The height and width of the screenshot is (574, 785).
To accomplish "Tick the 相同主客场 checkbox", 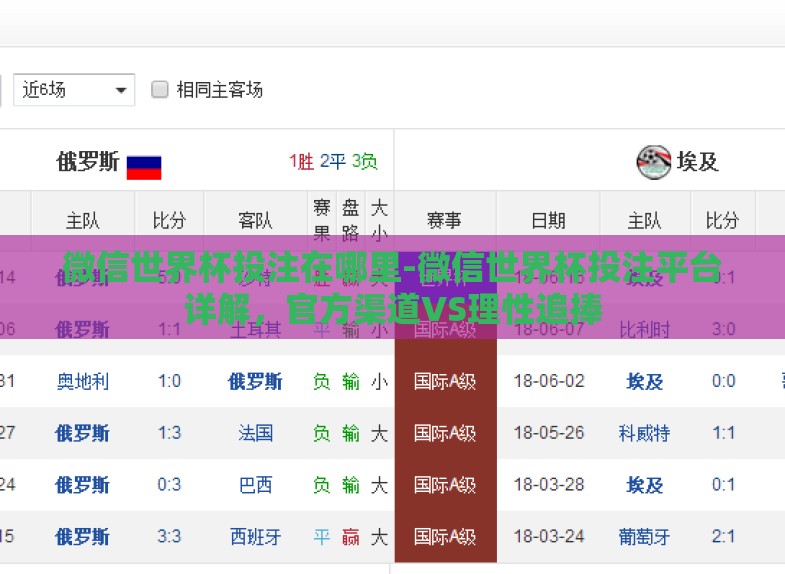I will (160, 90).
